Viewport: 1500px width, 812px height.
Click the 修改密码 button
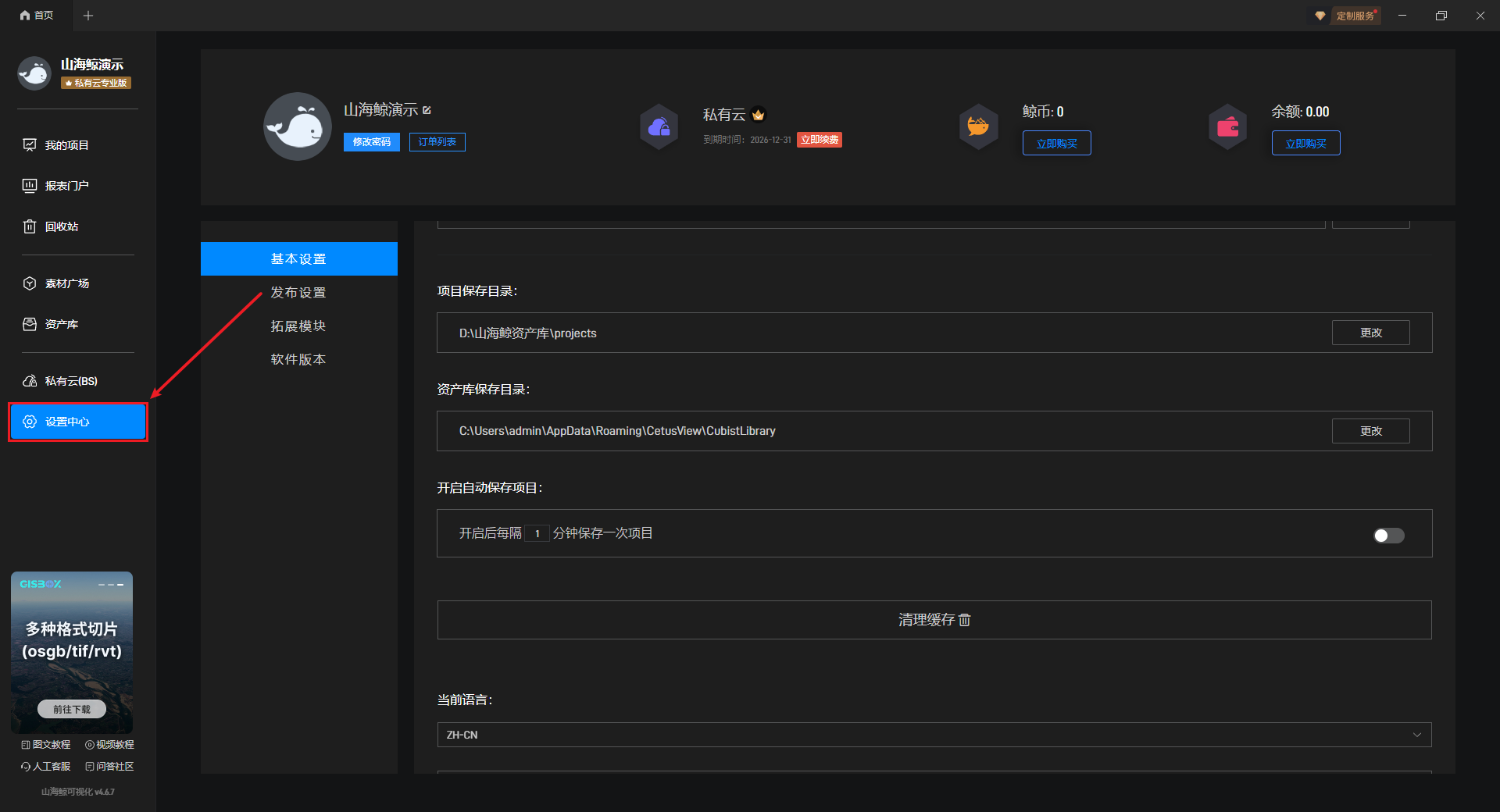371,142
